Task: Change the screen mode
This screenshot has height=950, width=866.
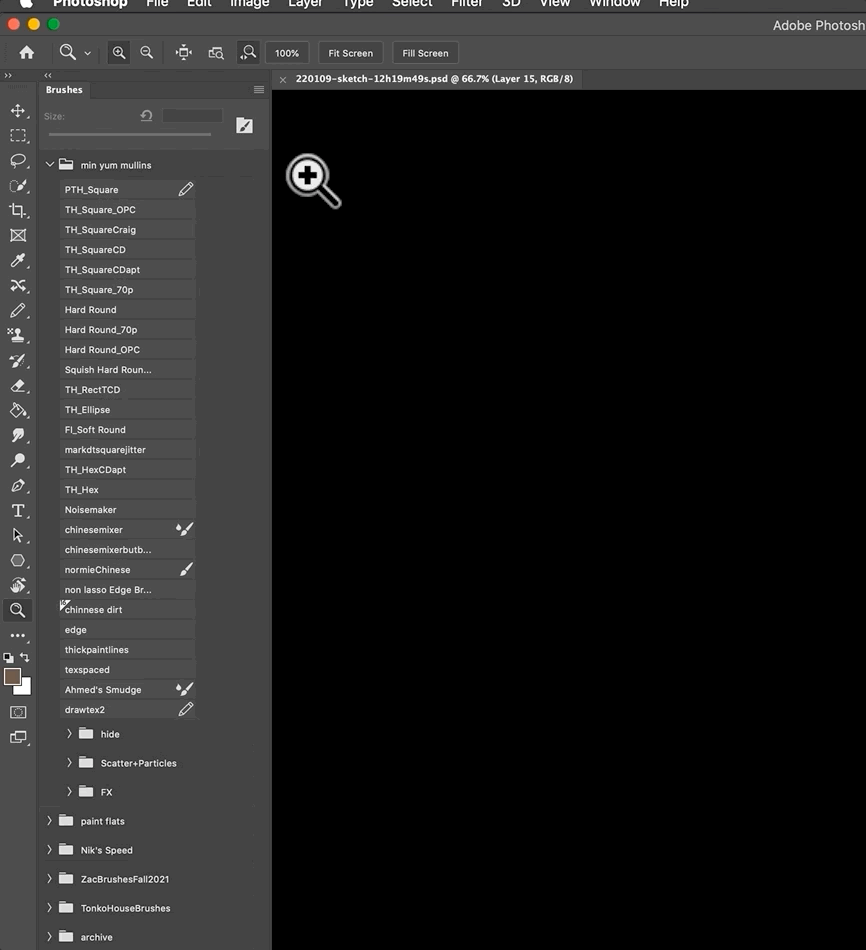Action: pos(18,737)
